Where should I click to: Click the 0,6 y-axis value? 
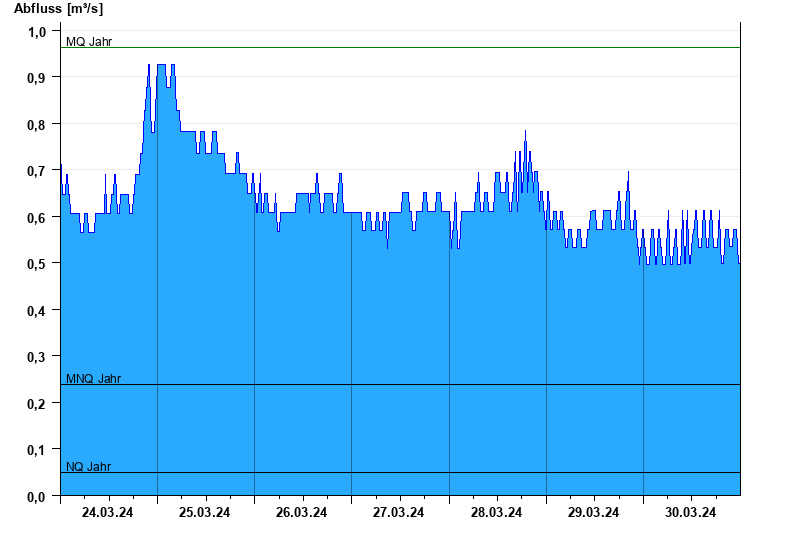(37, 218)
